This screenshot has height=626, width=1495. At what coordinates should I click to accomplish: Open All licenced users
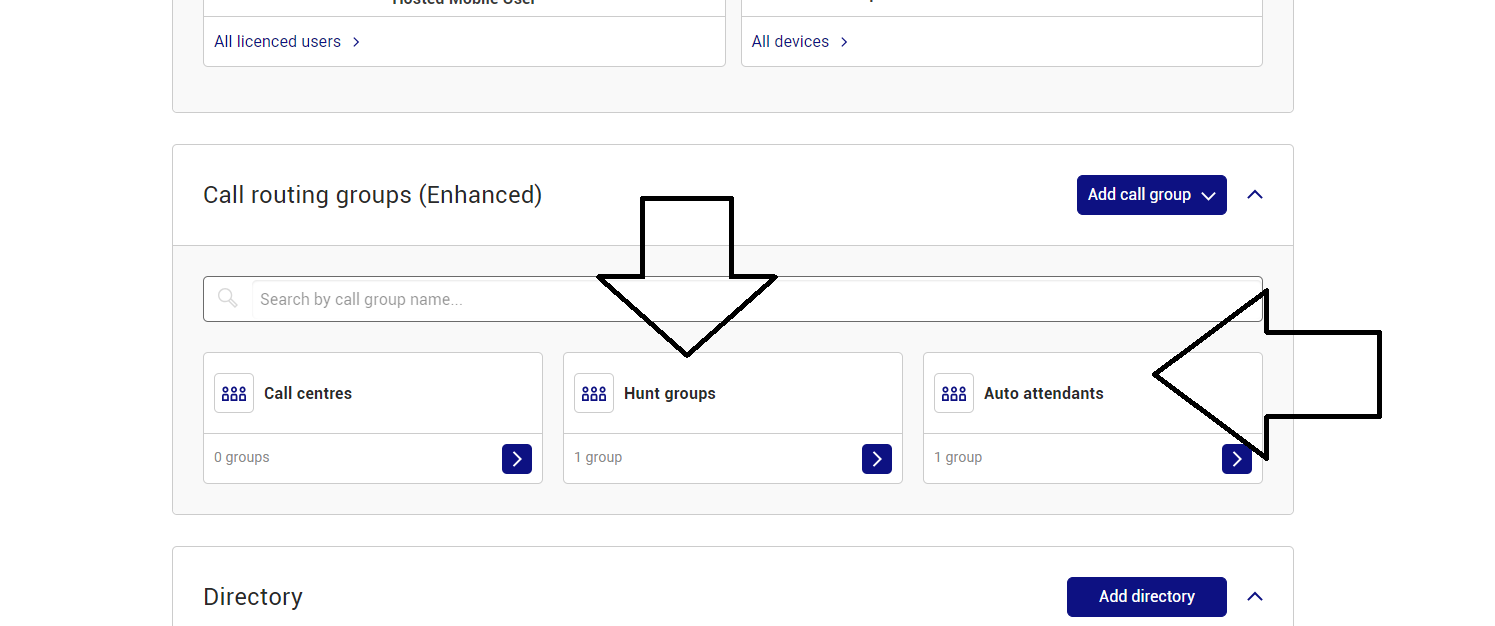tap(277, 41)
